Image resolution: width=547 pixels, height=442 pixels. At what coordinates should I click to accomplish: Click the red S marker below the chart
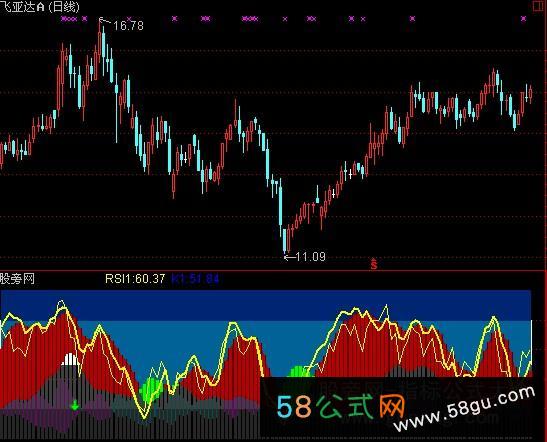[x=374, y=264]
